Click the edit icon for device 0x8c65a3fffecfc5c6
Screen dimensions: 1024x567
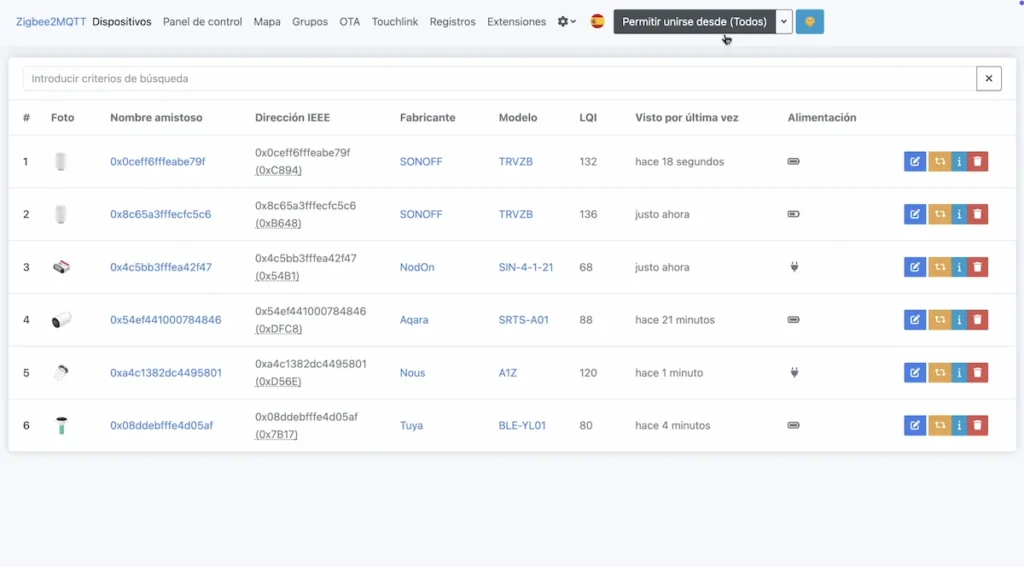tap(914, 214)
